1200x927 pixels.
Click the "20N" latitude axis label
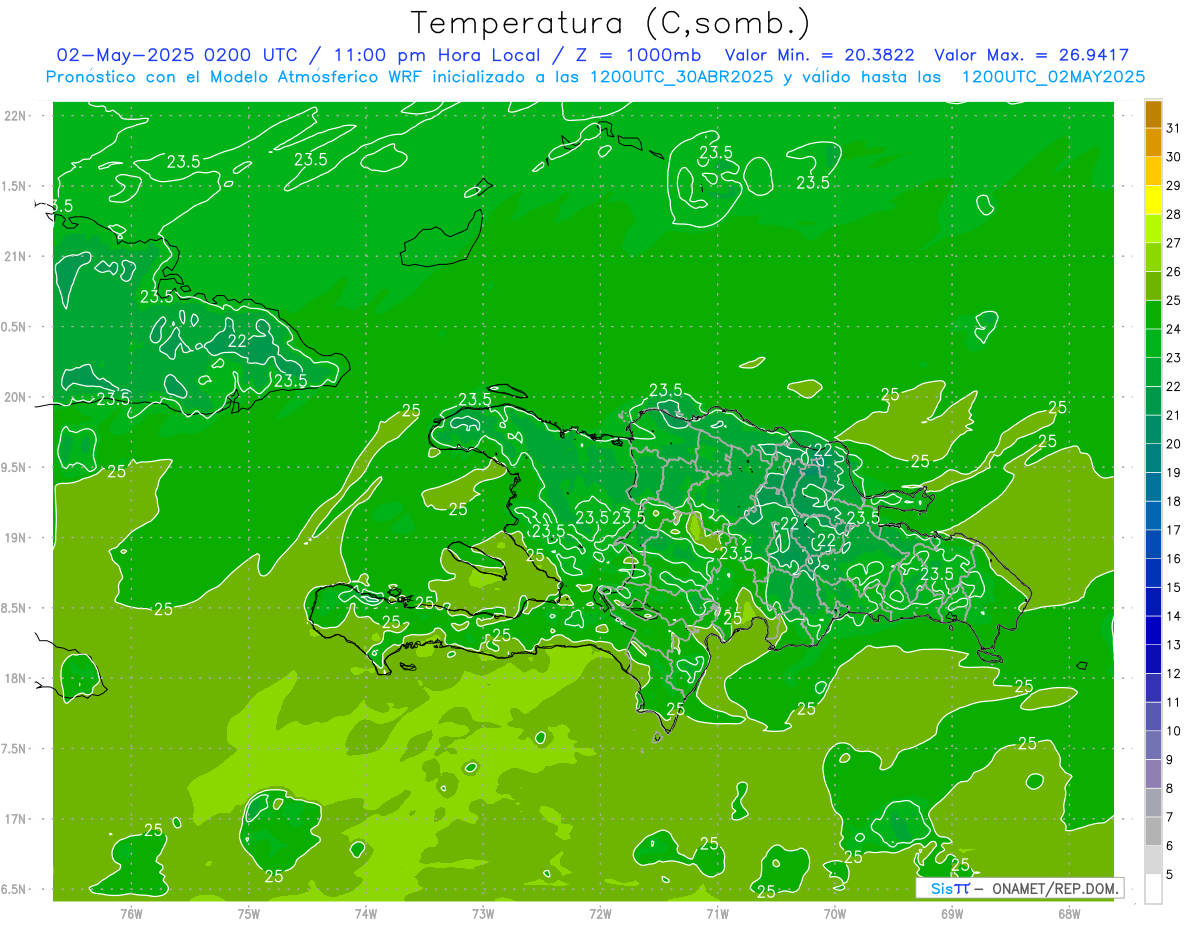point(17,397)
